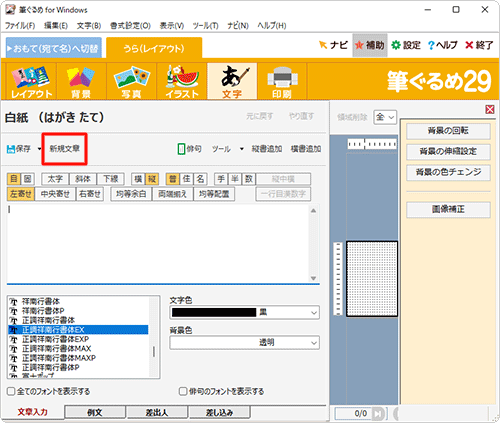Viewport: 500px width, 423px height.
Task: Open the 全 region dropdown
Action: pyautogui.click(x=385, y=117)
